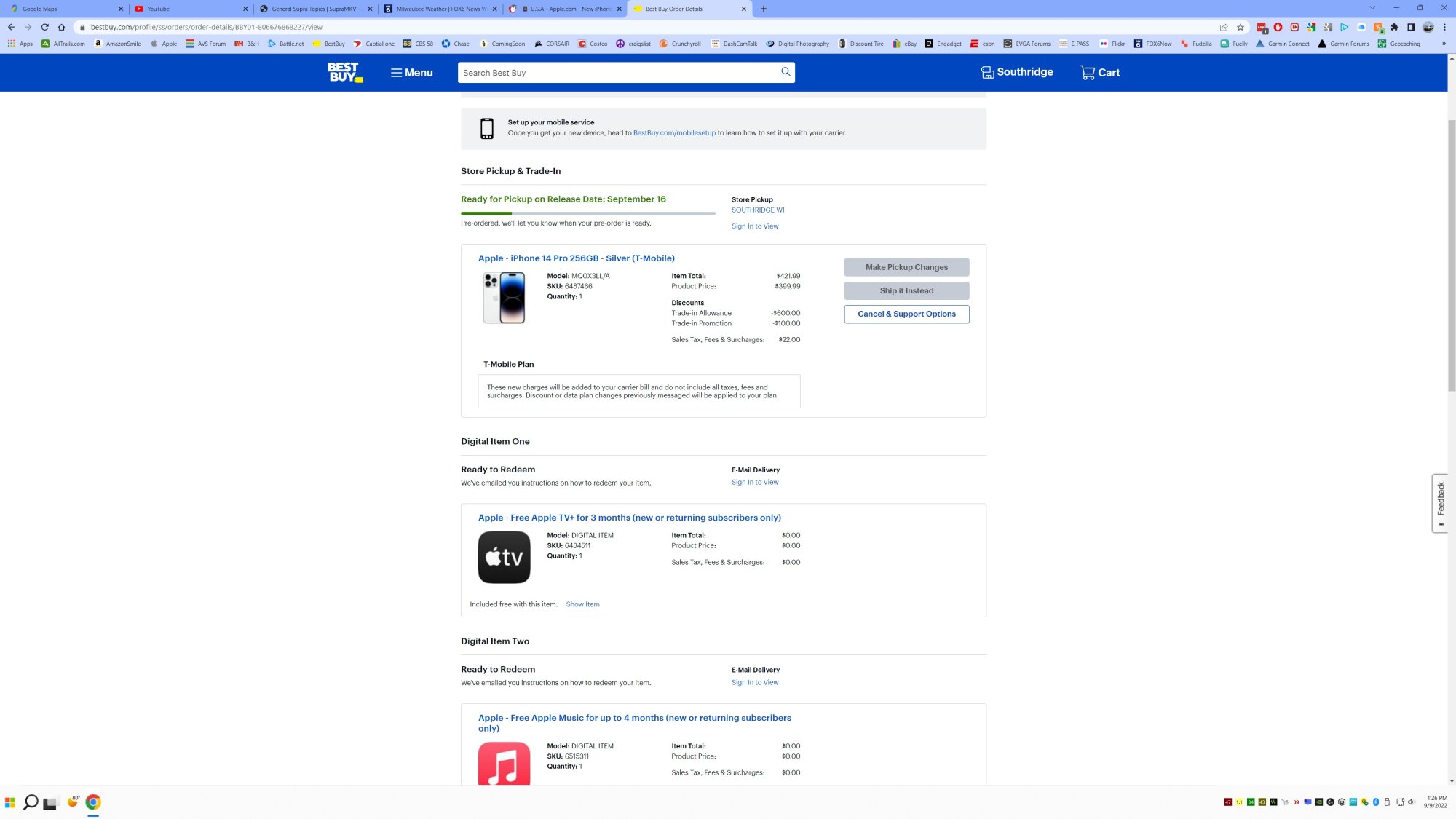
Task: Open the Free Apple Music for 4 months link
Action: [x=634, y=723]
